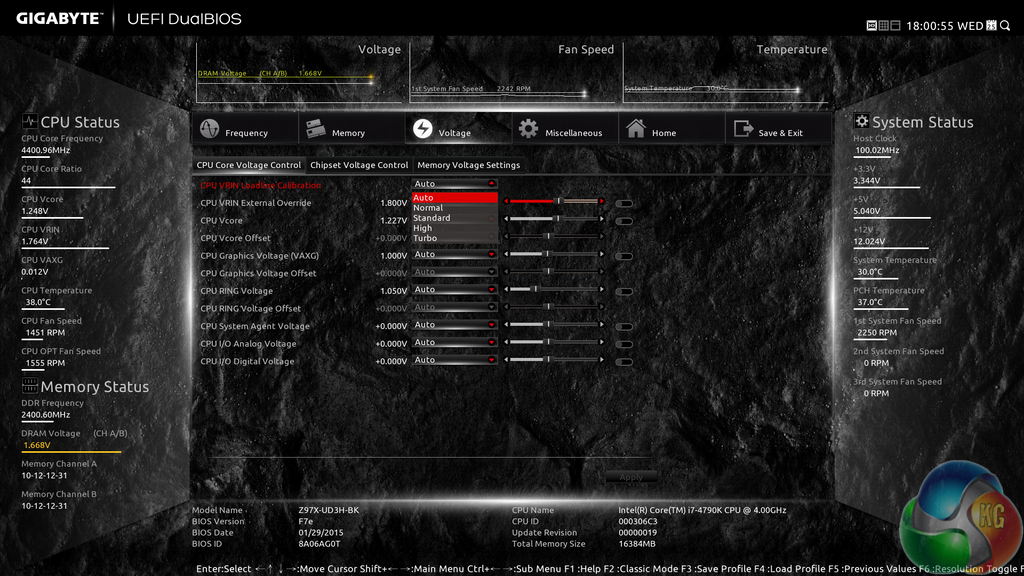Open the Frequency tab
1024x576 pixels.
coord(245,129)
